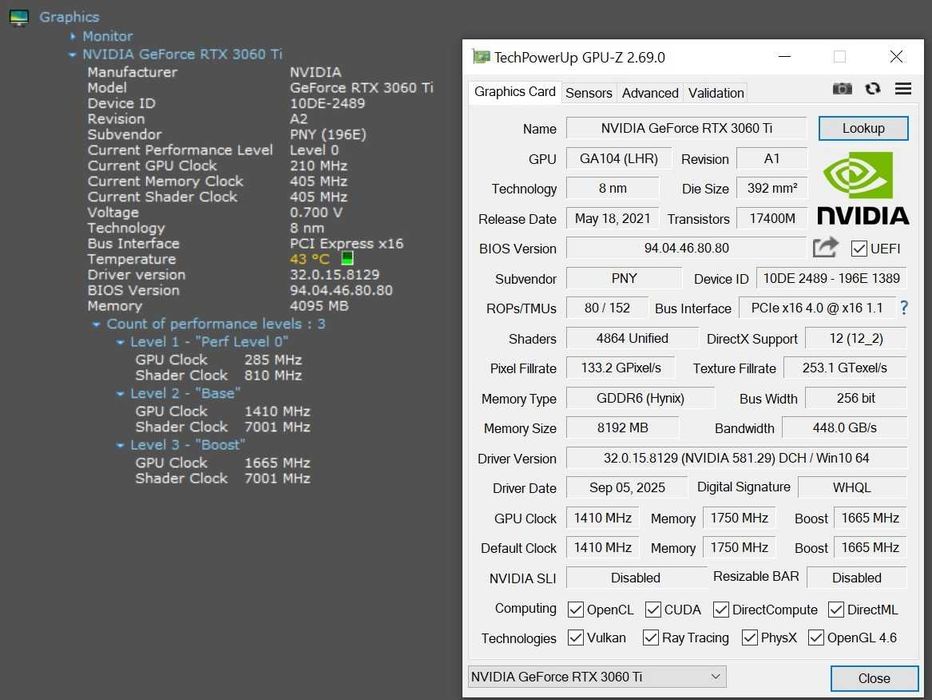932x700 pixels.
Task: Click the green temperature indicator icon
Action: click(348, 258)
